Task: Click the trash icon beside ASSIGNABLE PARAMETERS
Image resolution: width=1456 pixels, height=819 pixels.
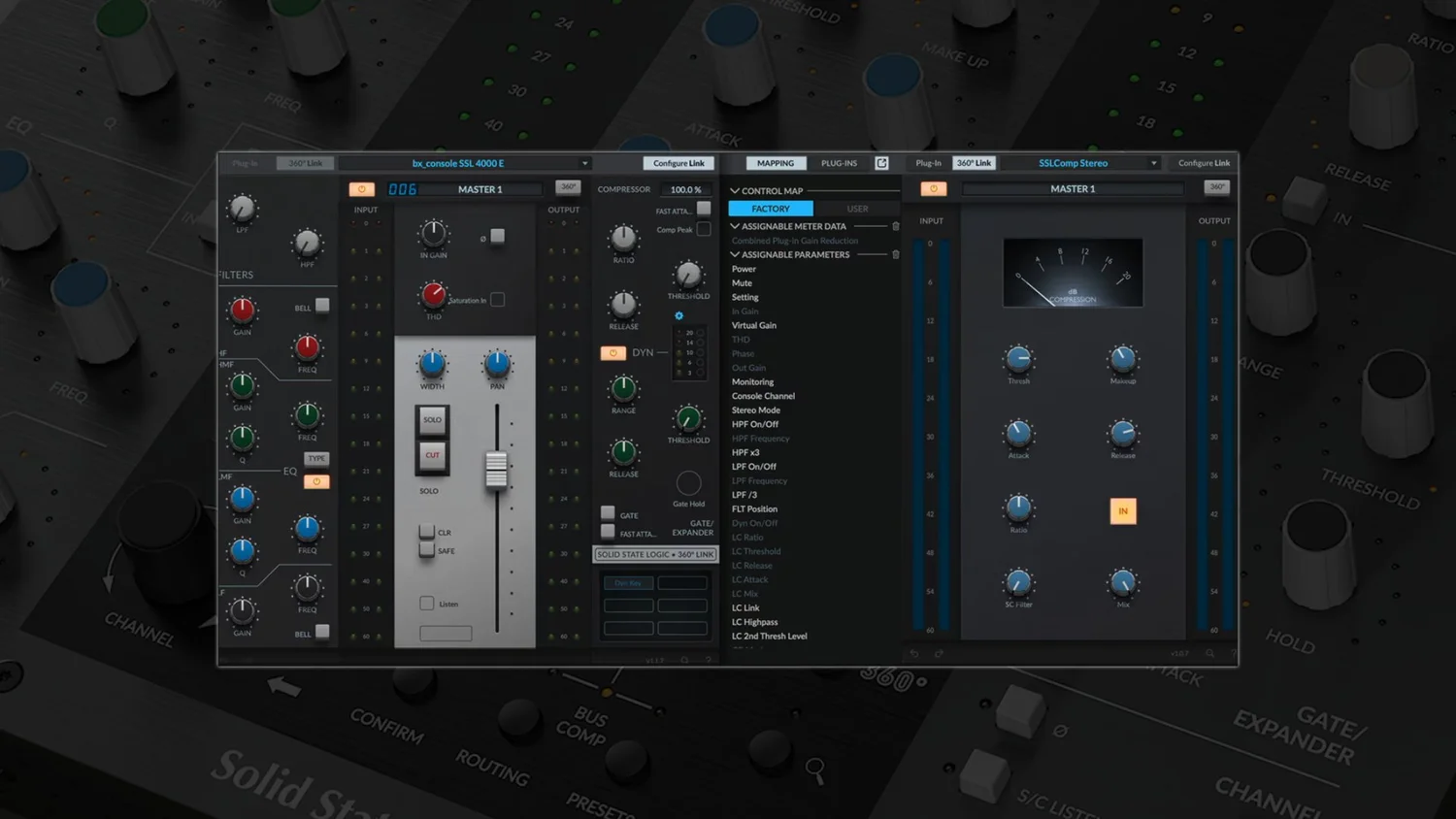Action: 894,254
